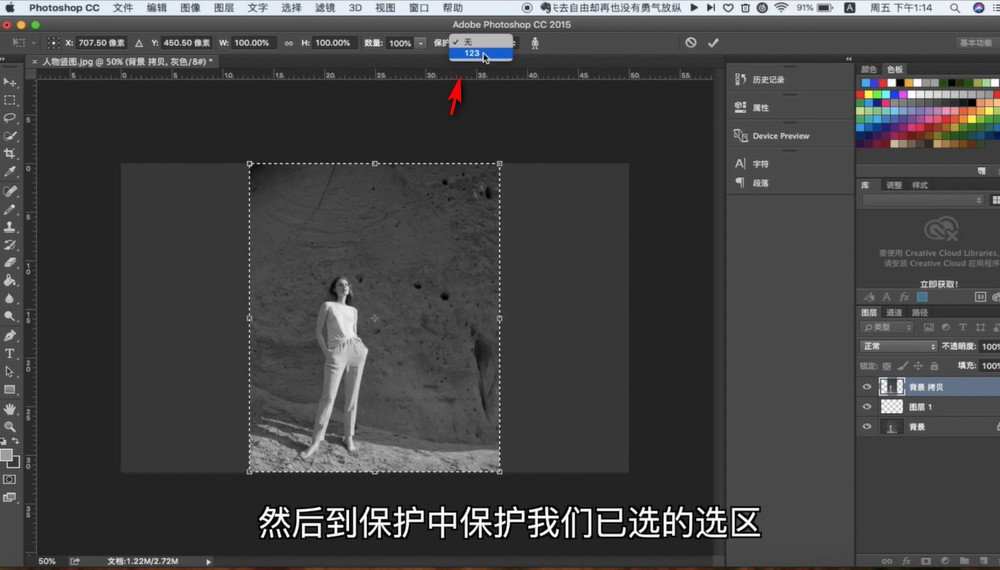Select the Type tool
The width and height of the screenshot is (1000, 570).
[x=10, y=354]
